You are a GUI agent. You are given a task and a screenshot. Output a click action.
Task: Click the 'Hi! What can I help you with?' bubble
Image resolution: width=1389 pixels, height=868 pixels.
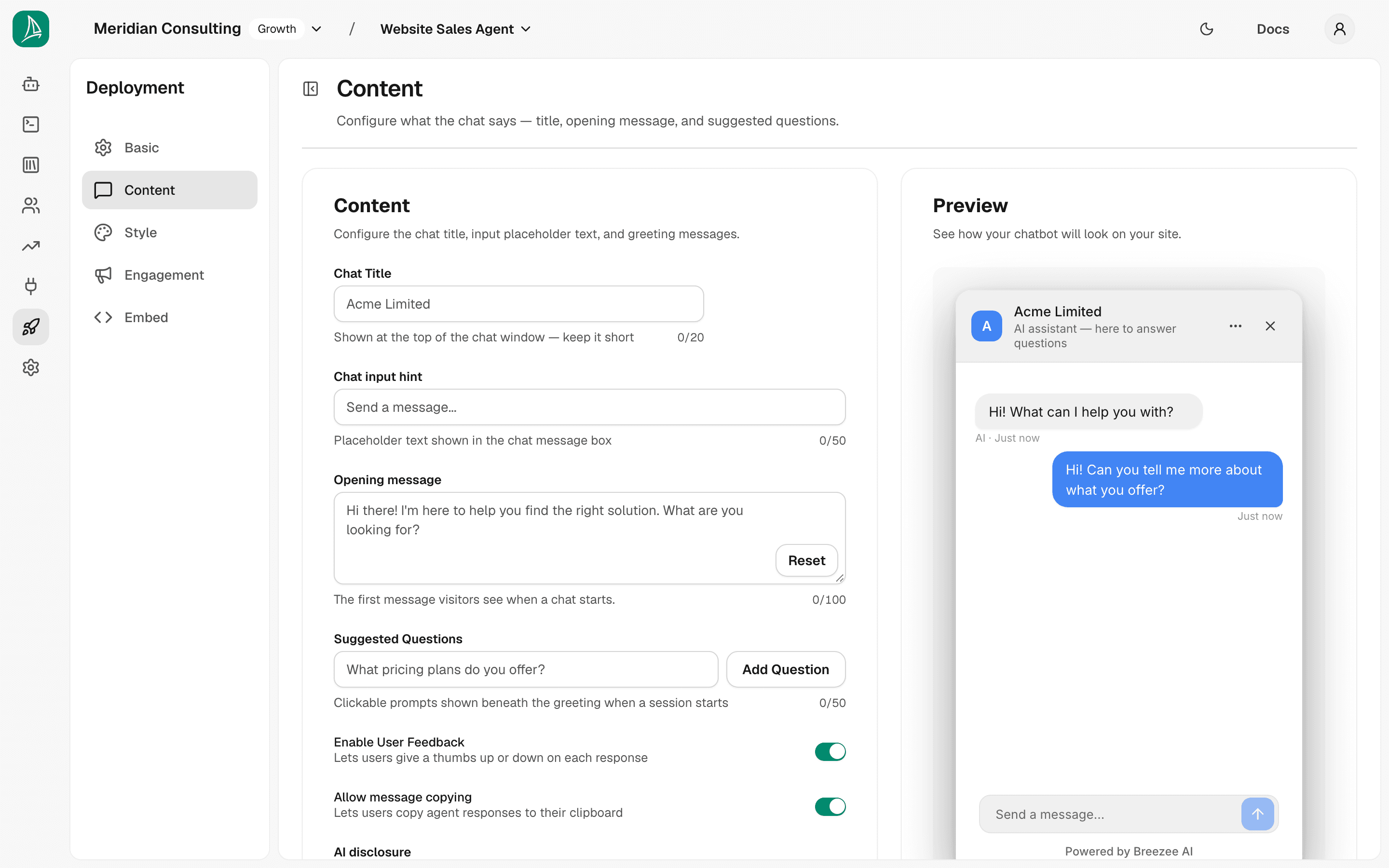1088,412
